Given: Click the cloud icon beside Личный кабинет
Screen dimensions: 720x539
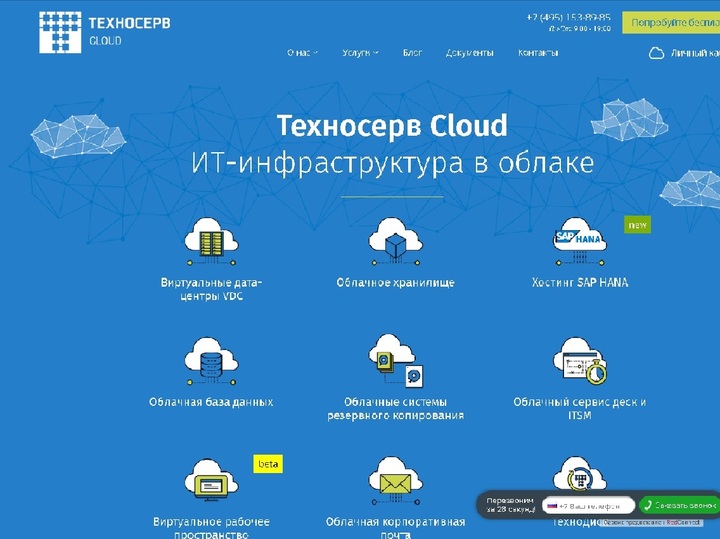Looking at the screenshot, I should click(x=656, y=53).
